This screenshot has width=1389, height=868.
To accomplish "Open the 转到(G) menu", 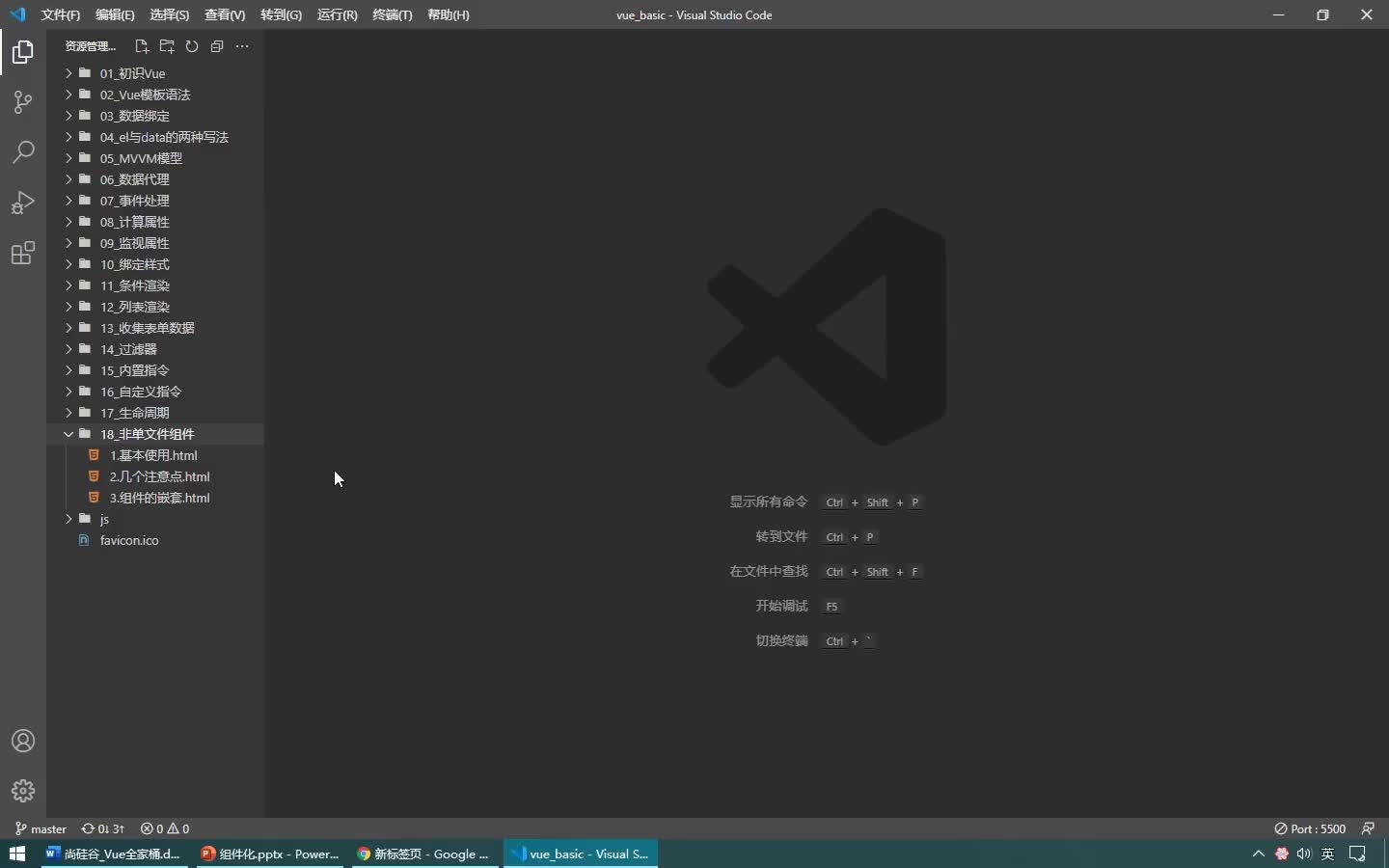I will click(x=281, y=14).
